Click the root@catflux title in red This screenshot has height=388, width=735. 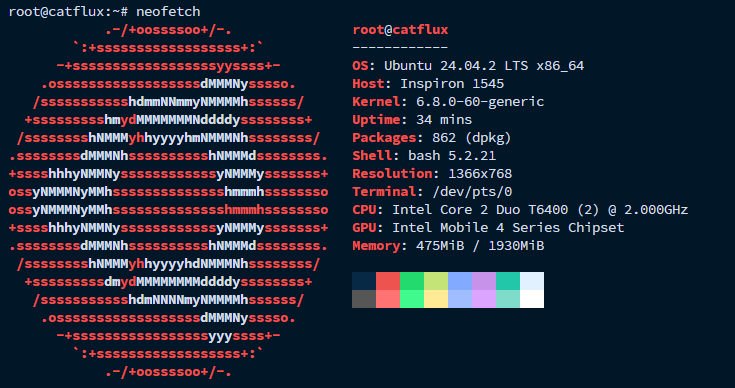click(400, 30)
